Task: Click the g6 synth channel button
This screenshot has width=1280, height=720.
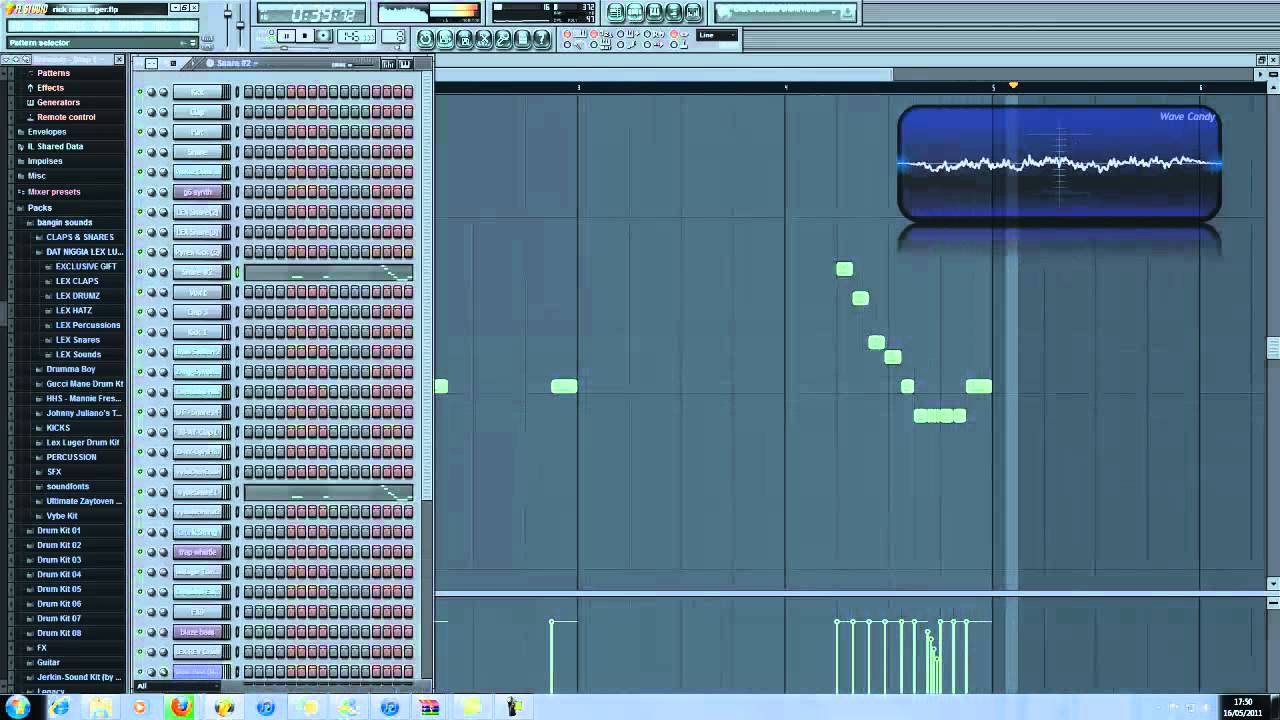Action: pos(197,192)
